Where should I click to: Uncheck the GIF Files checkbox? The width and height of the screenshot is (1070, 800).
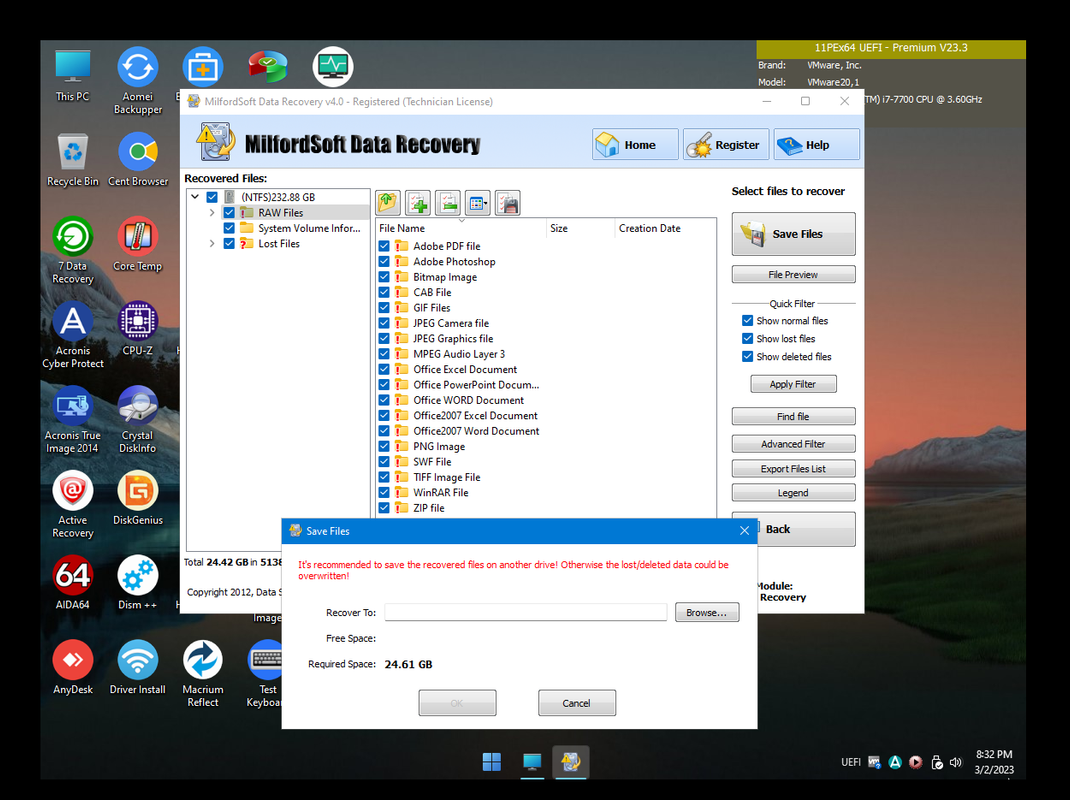tap(384, 308)
